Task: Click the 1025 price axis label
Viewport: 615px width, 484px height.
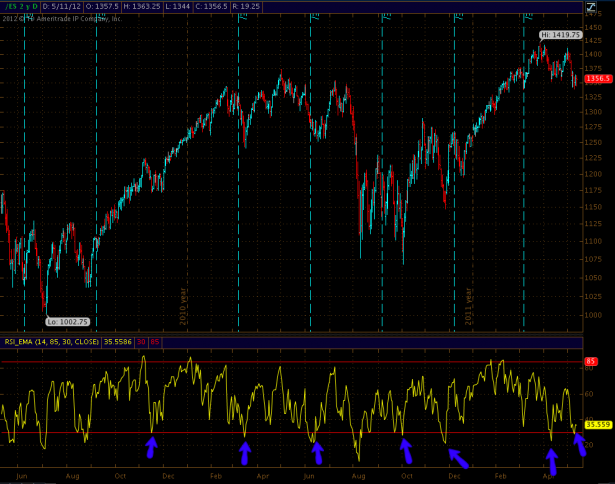Action: 593,296
